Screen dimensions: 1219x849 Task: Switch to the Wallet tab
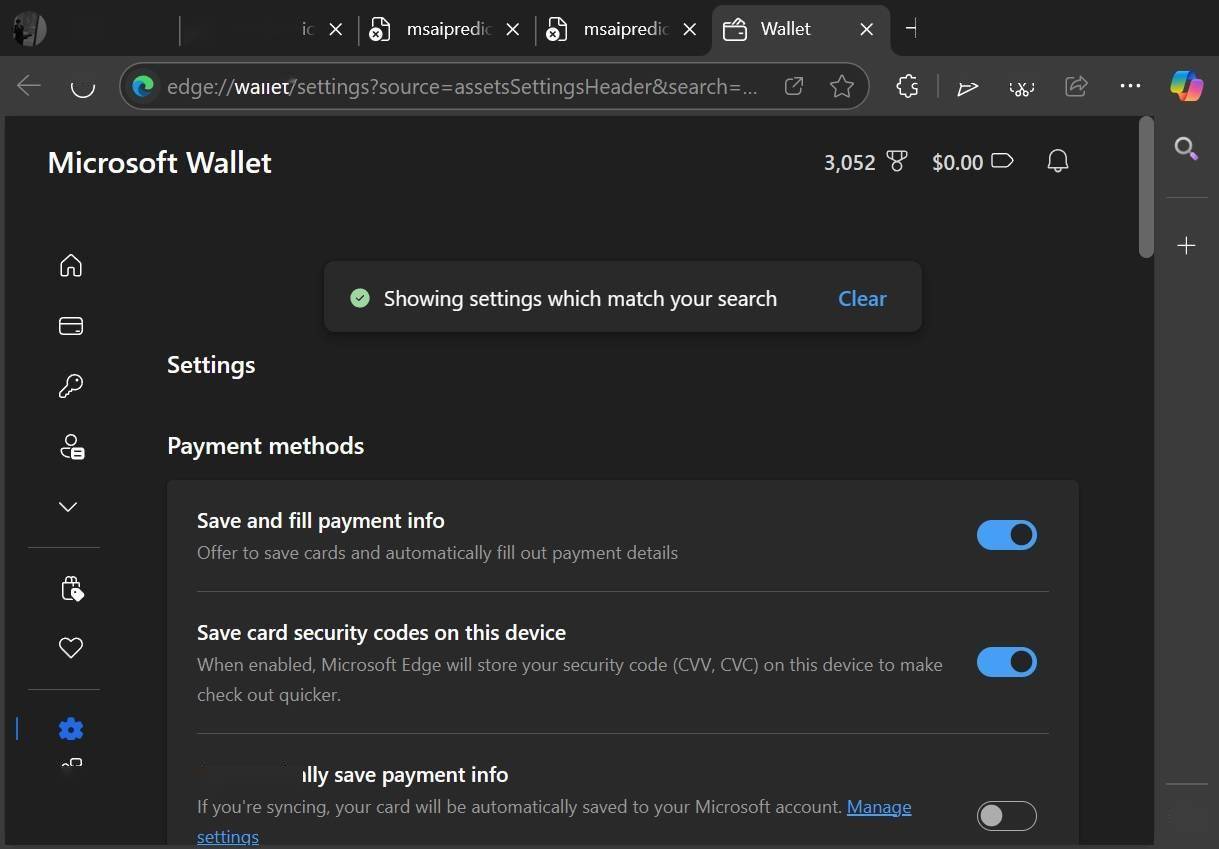point(801,29)
